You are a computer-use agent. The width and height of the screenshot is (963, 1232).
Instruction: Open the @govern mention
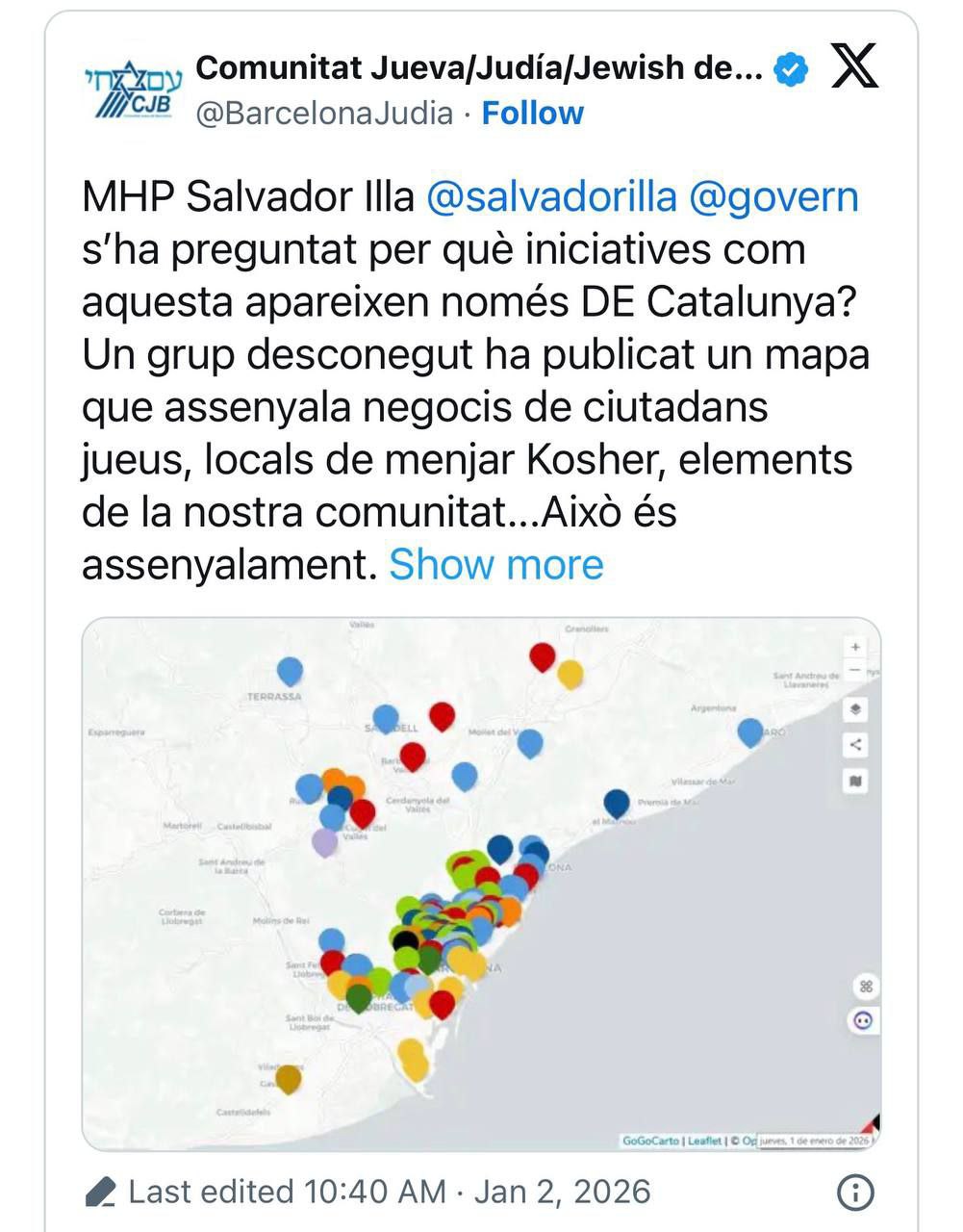[x=773, y=197]
